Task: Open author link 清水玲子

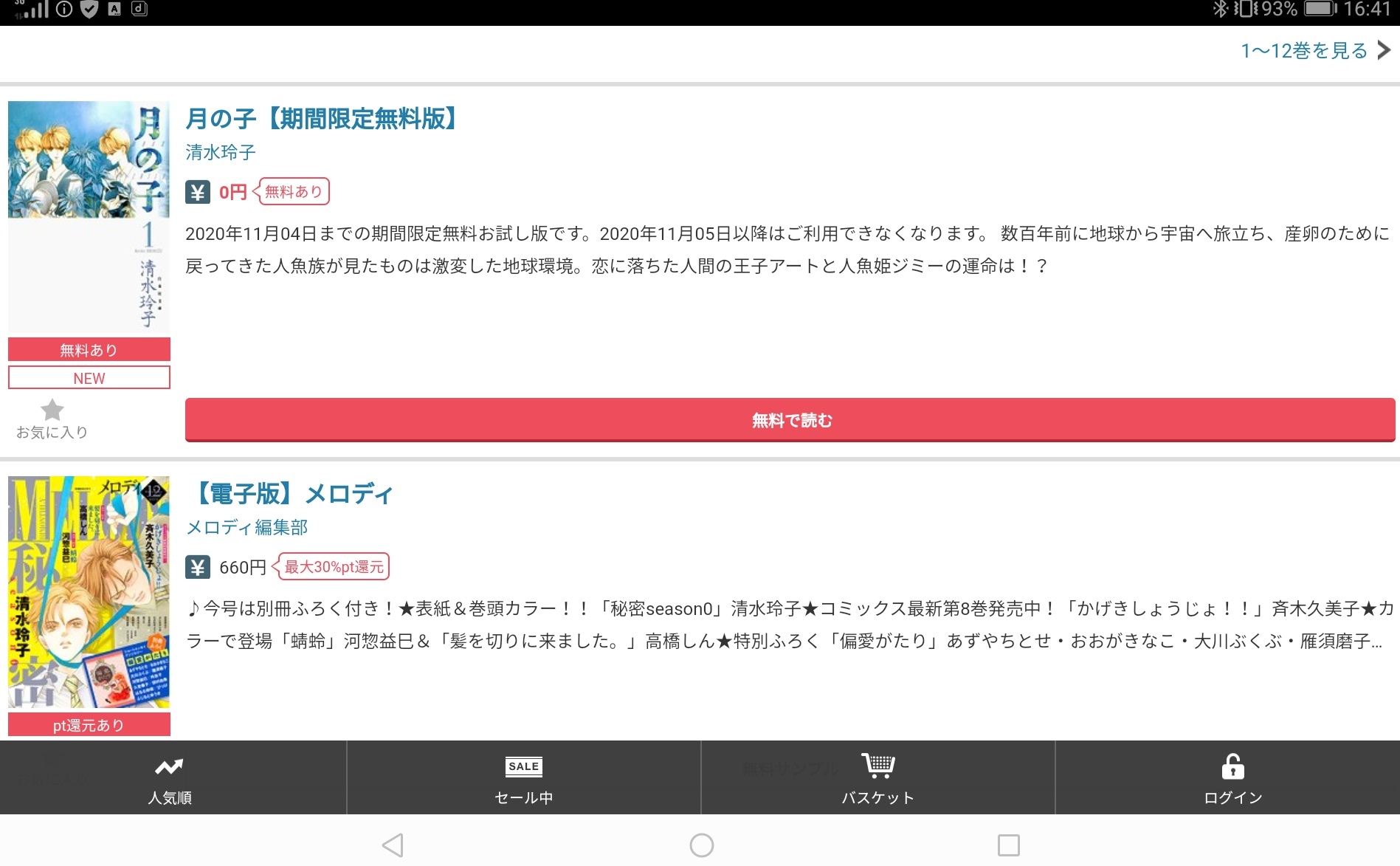Action: (x=221, y=152)
